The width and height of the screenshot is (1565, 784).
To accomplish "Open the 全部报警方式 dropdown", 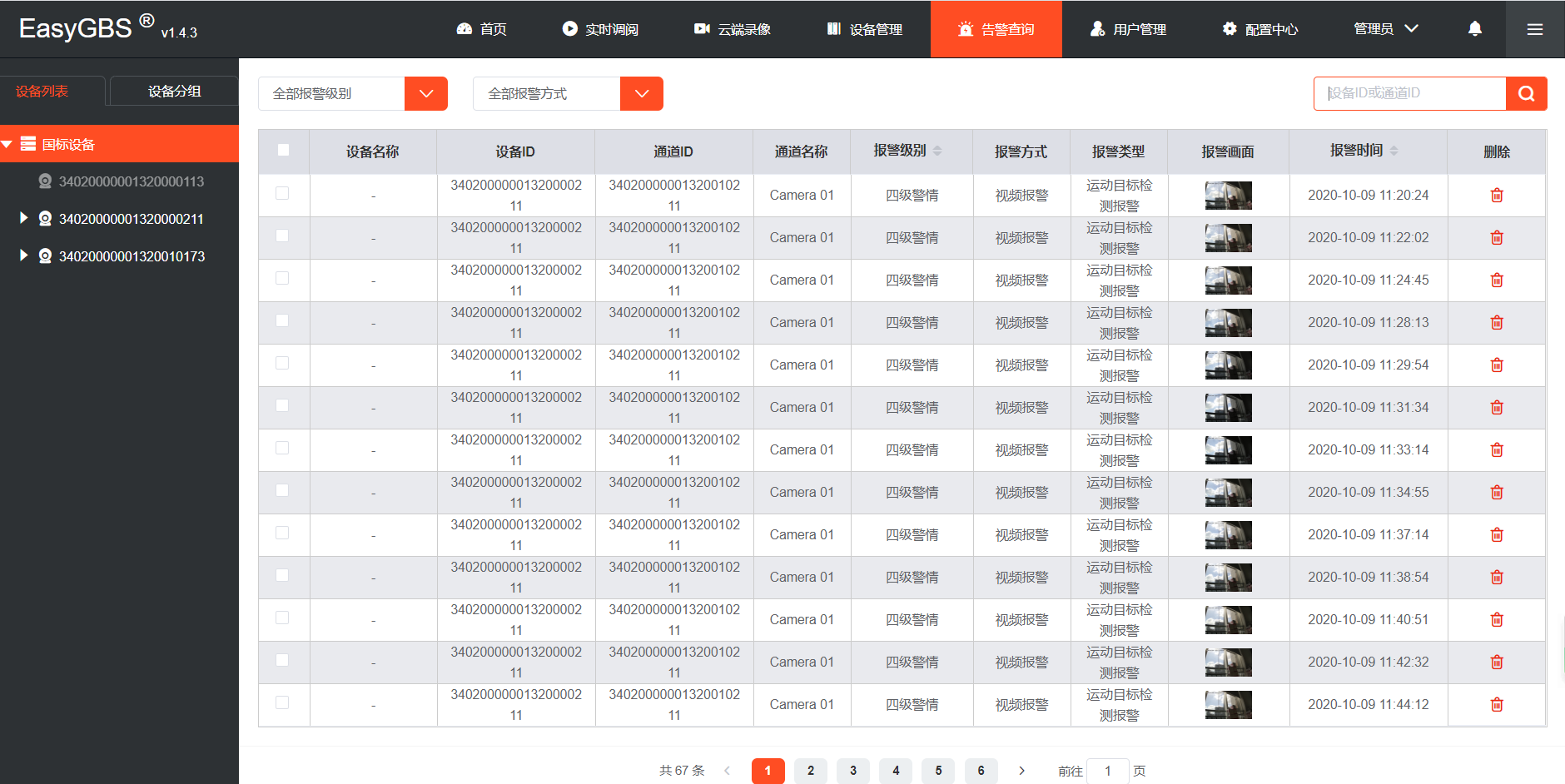I will (568, 93).
